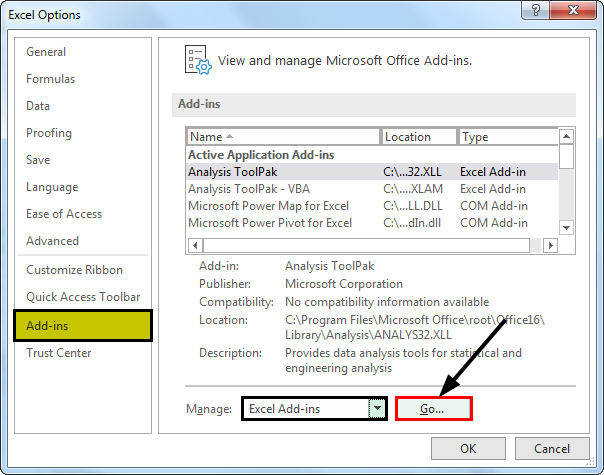Click 'No compatibility information available' text
Image resolution: width=604 pixels, height=475 pixels.
387,302
